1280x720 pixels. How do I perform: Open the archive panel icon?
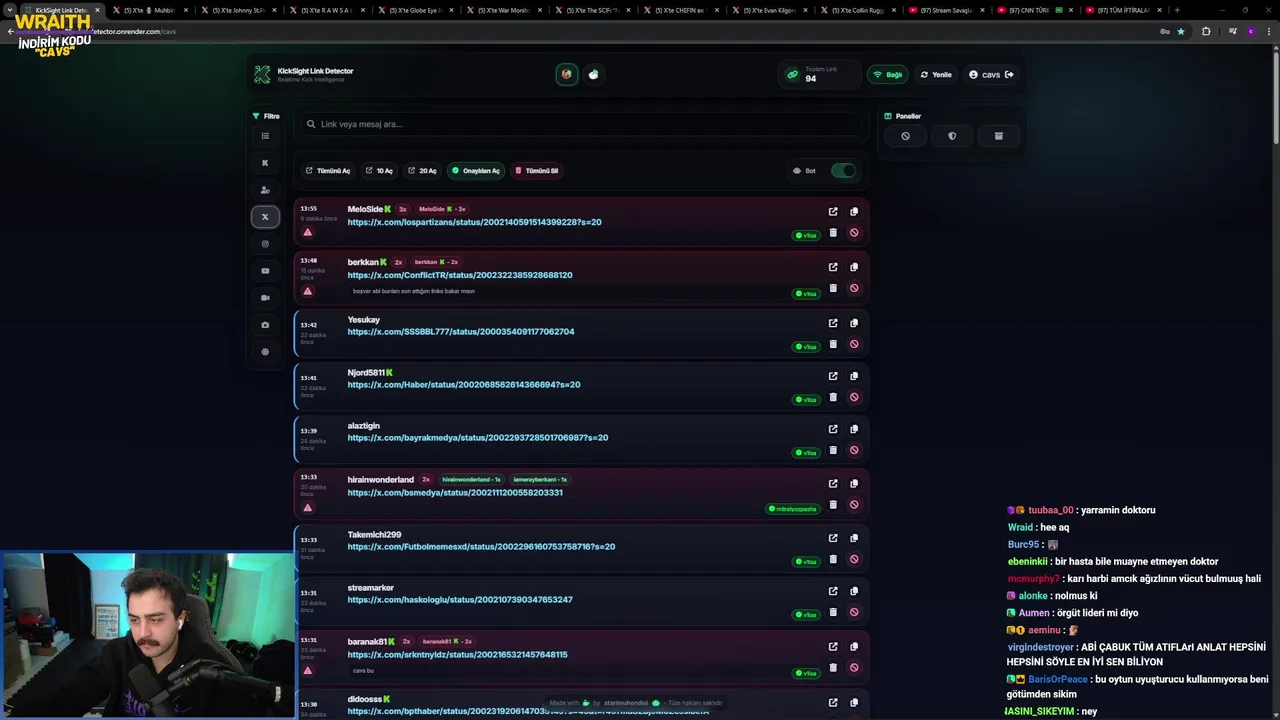pyautogui.click(x=998, y=136)
